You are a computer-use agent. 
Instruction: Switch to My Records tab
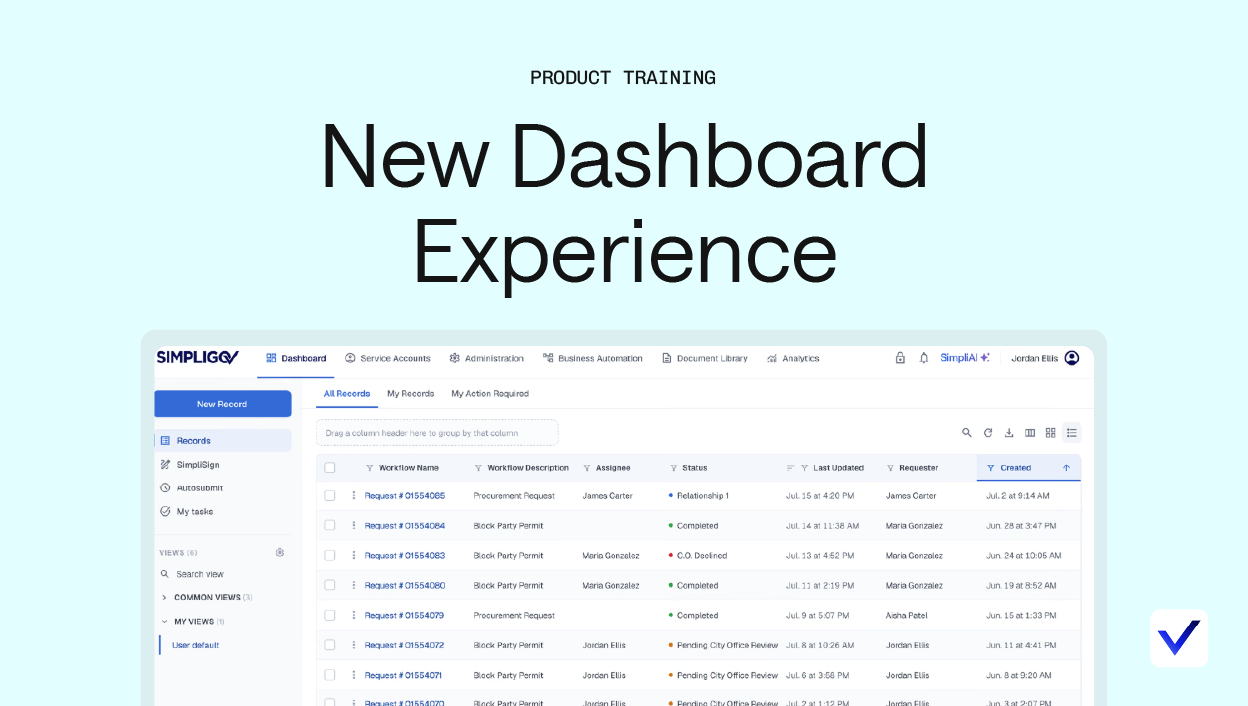point(411,394)
